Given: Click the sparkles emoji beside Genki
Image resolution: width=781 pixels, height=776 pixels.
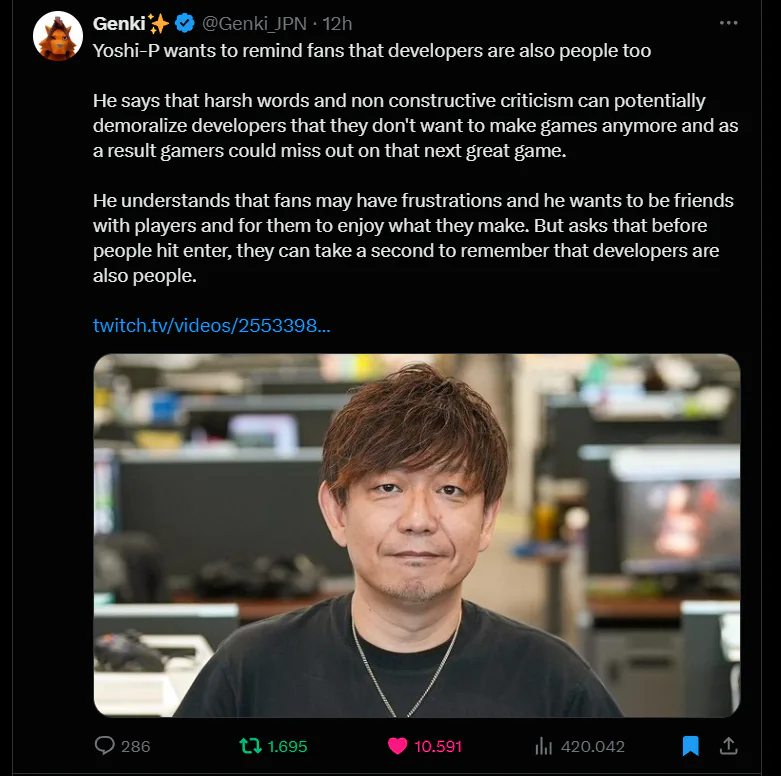Looking at the screenshot, I should coord(158,23).
